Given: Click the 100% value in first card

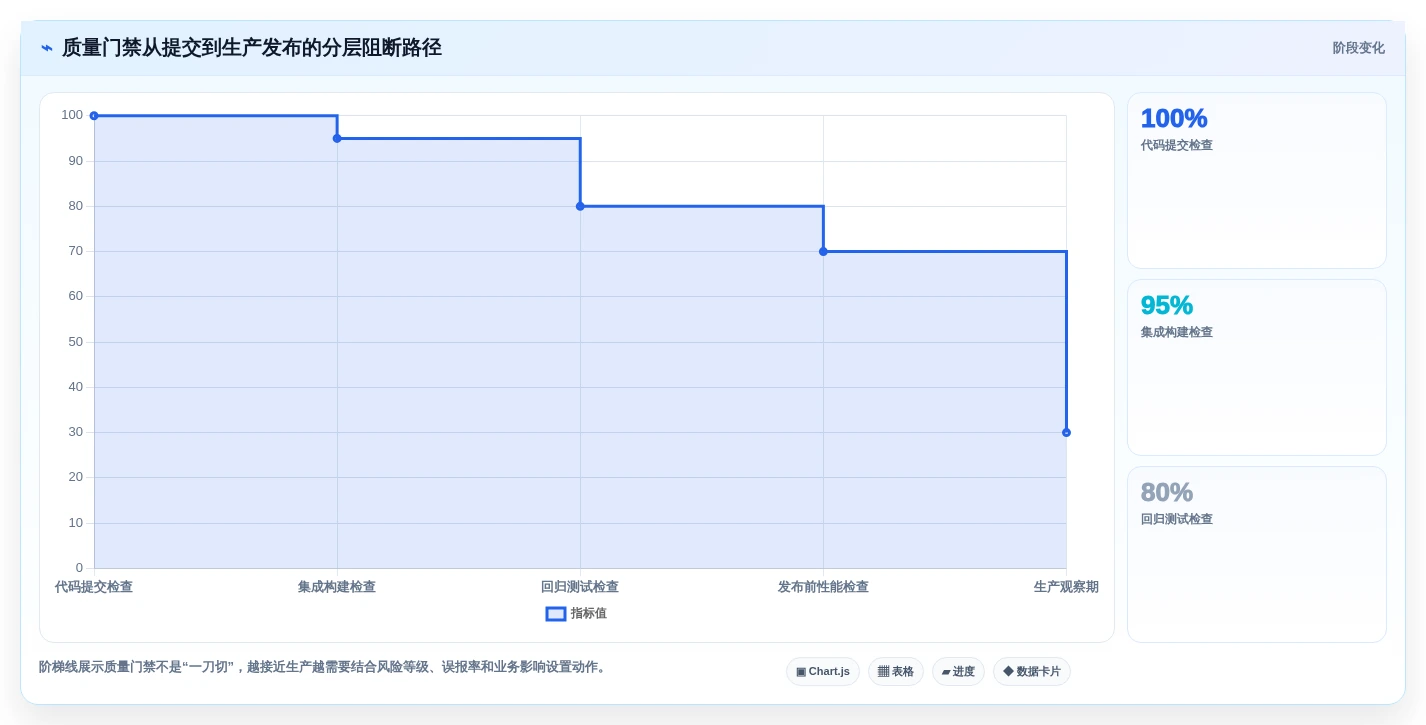Looking at the screenshot, I should click(x=1174, y=118).
